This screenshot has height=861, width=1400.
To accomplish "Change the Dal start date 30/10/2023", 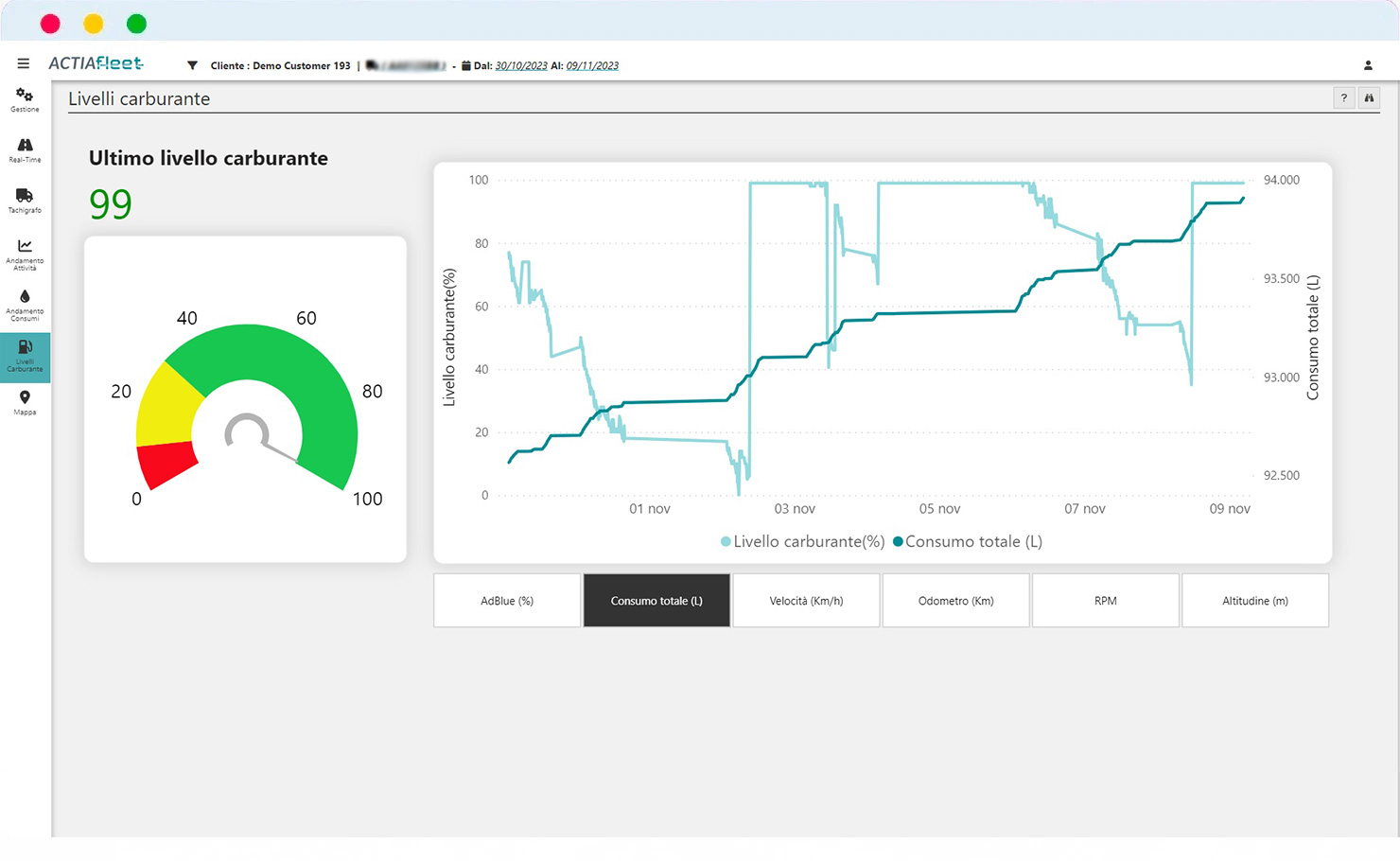I will coord(521,66).
